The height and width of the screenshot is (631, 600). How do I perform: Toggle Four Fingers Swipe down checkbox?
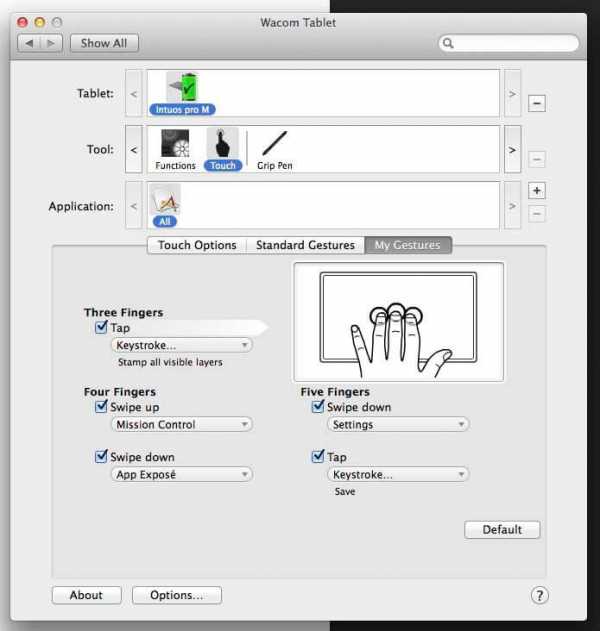click(101, 456)
